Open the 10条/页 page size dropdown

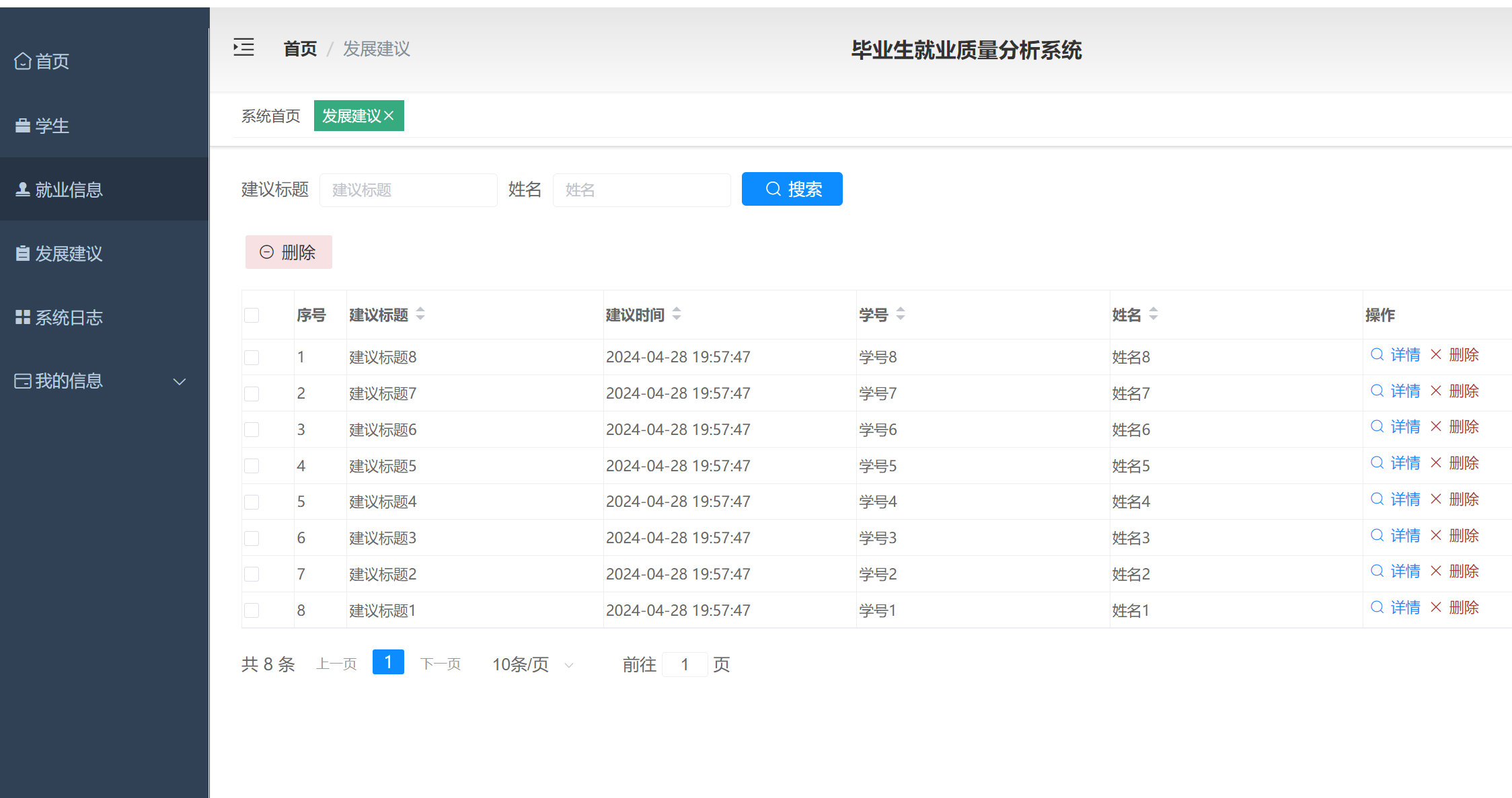click(x=531, y=664)
